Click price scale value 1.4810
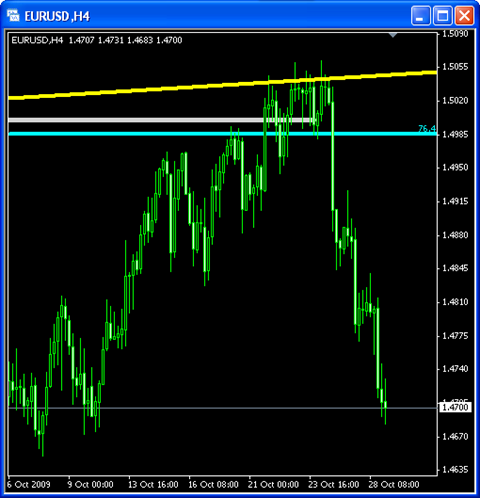 [455, 302]
